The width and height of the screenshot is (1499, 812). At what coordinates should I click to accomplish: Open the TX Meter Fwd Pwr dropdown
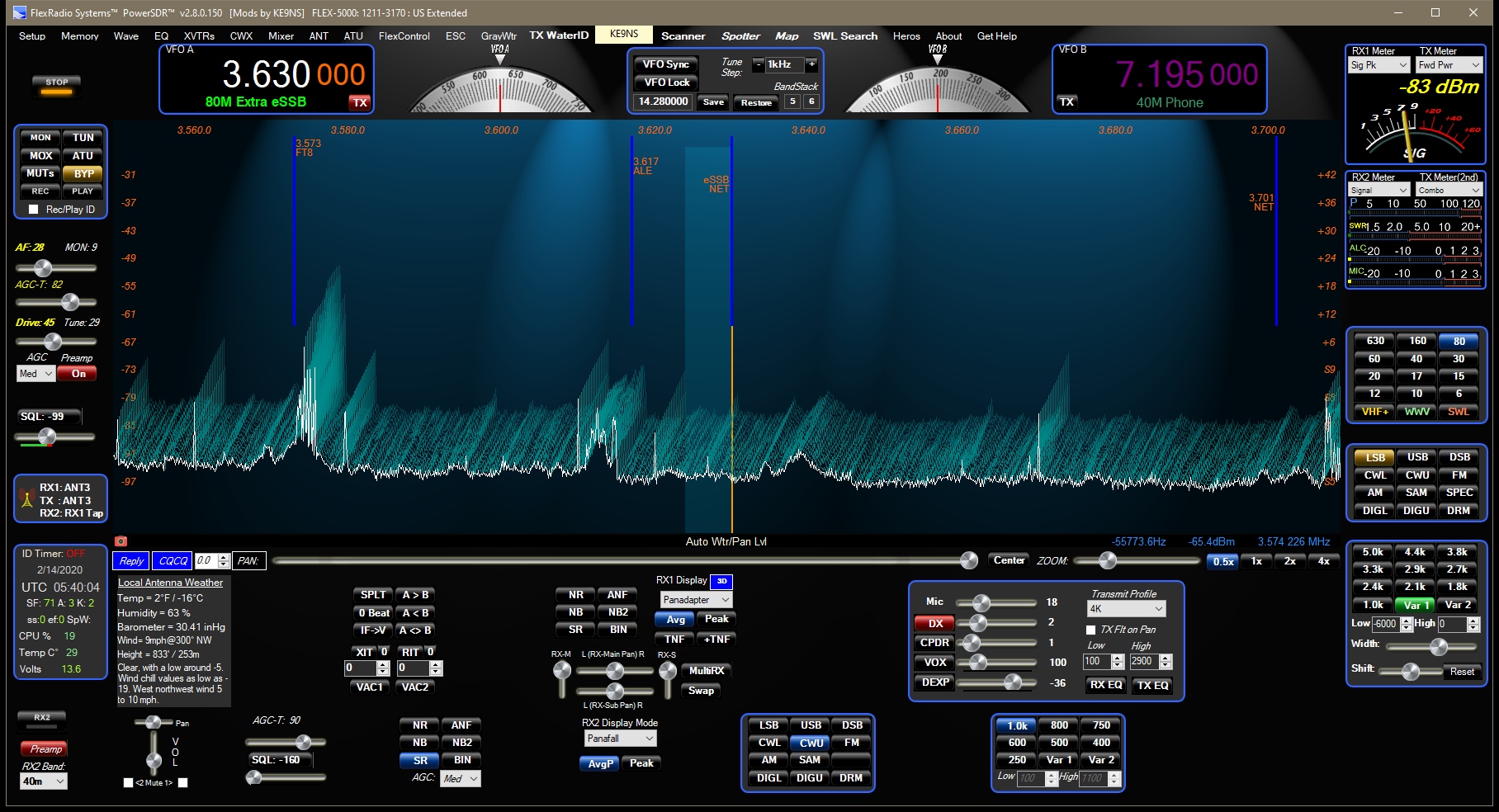1449,65
